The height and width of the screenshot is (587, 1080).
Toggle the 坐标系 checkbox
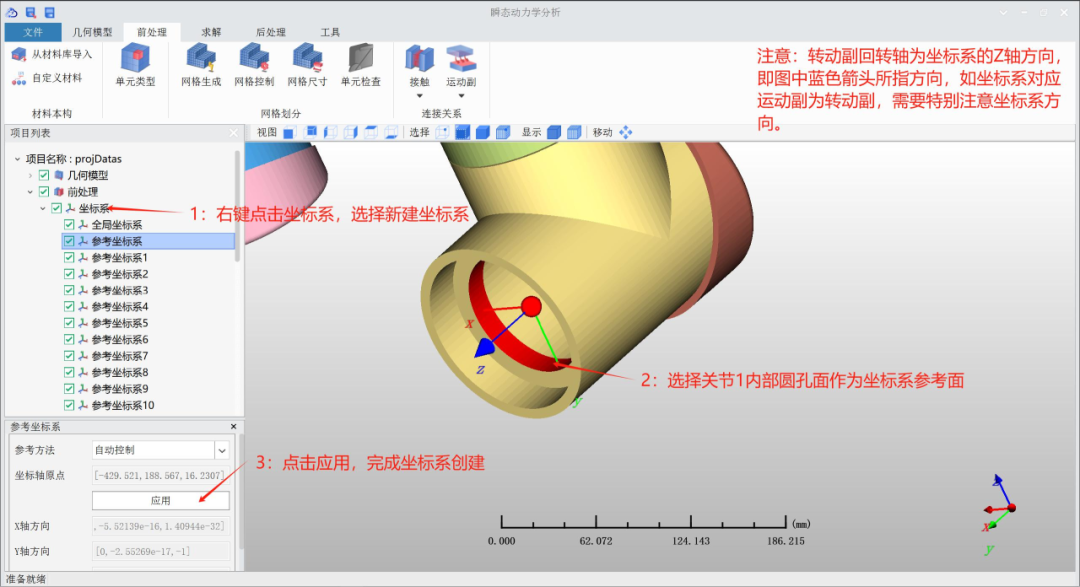click(x=56, y=208)
